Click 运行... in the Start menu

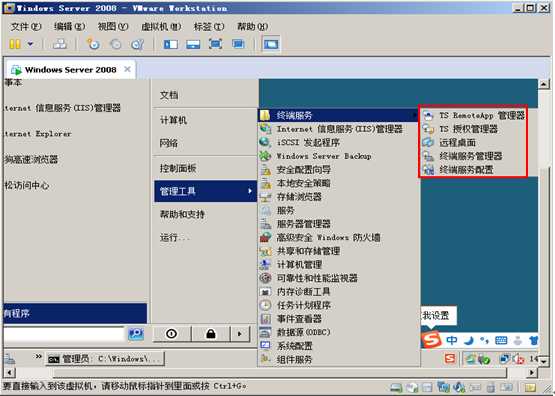click(174, 237)
